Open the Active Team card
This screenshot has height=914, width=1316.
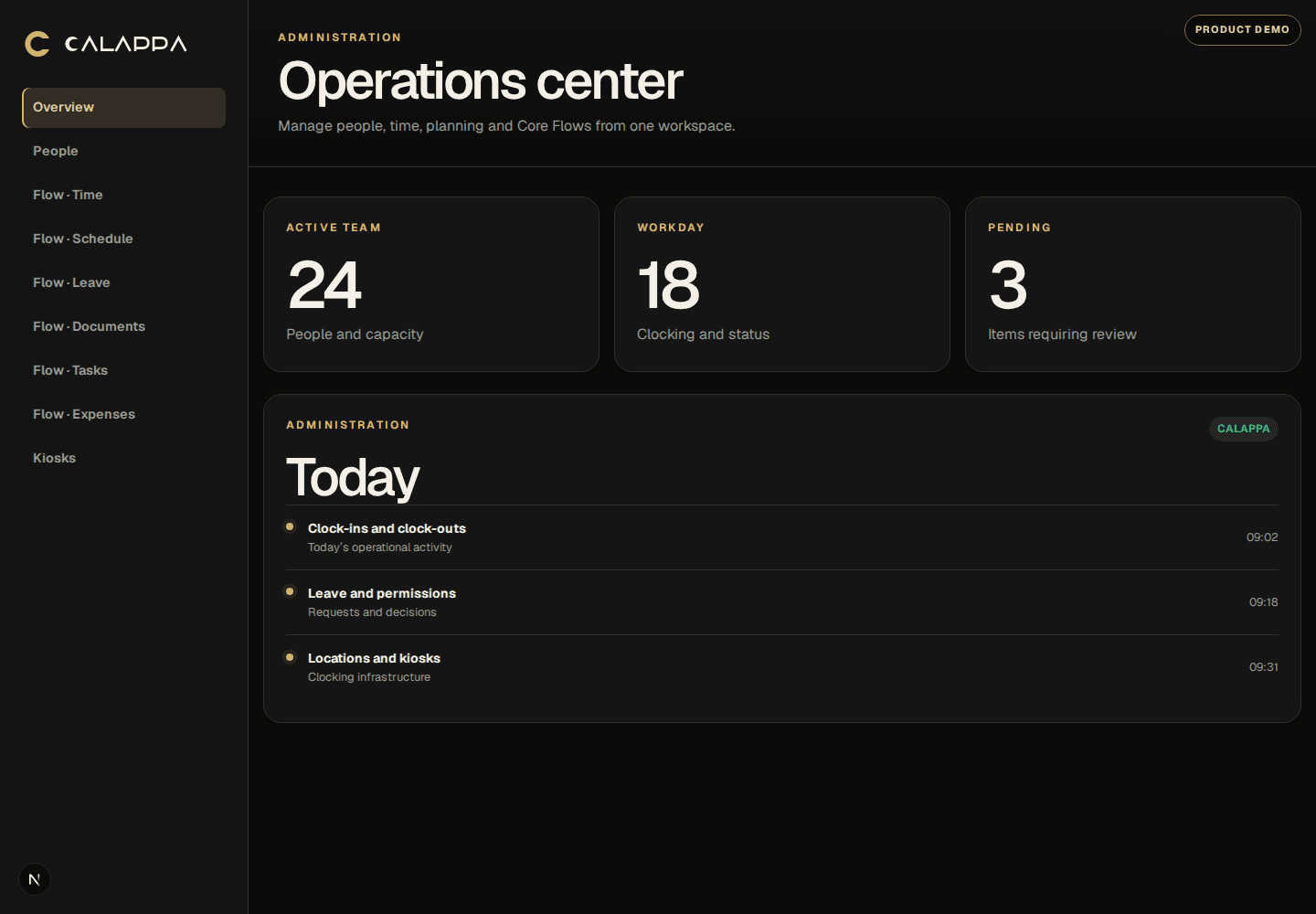point(431,284)
